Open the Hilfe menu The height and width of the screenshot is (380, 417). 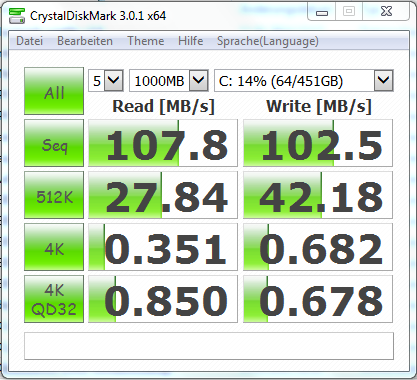point(190,41)
